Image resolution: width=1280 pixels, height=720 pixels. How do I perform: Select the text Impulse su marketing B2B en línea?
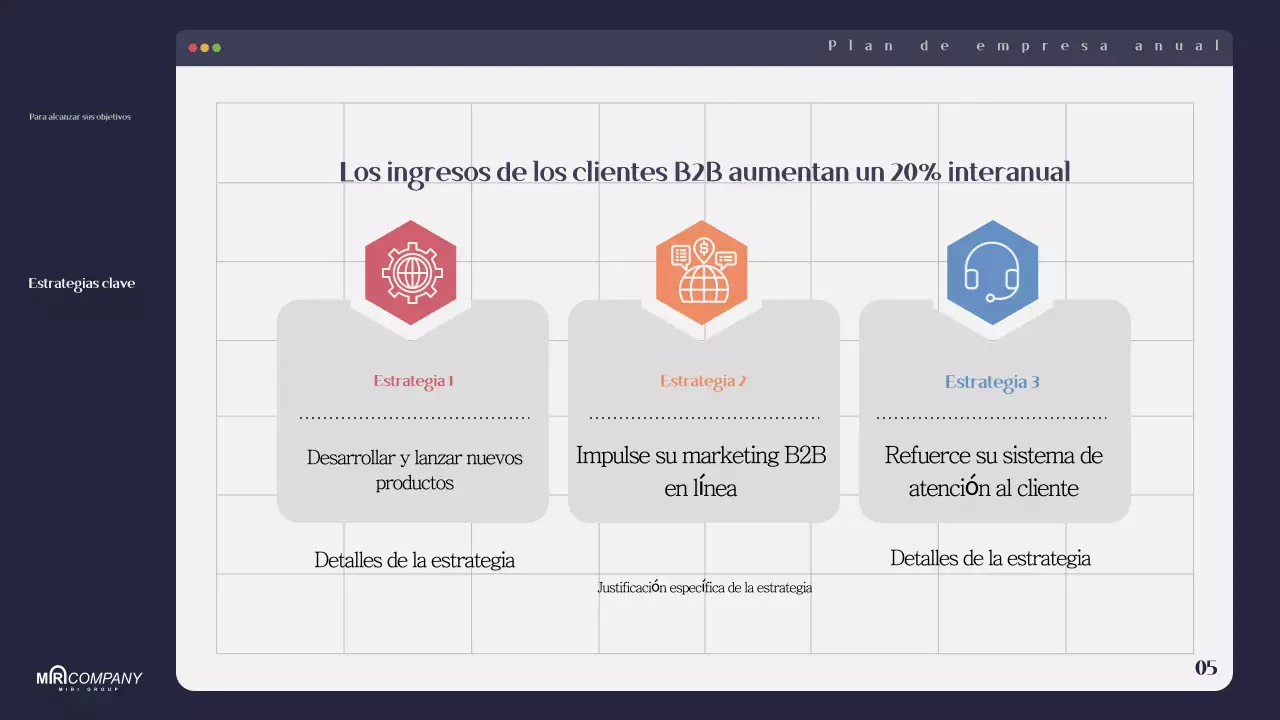point(703,471)
